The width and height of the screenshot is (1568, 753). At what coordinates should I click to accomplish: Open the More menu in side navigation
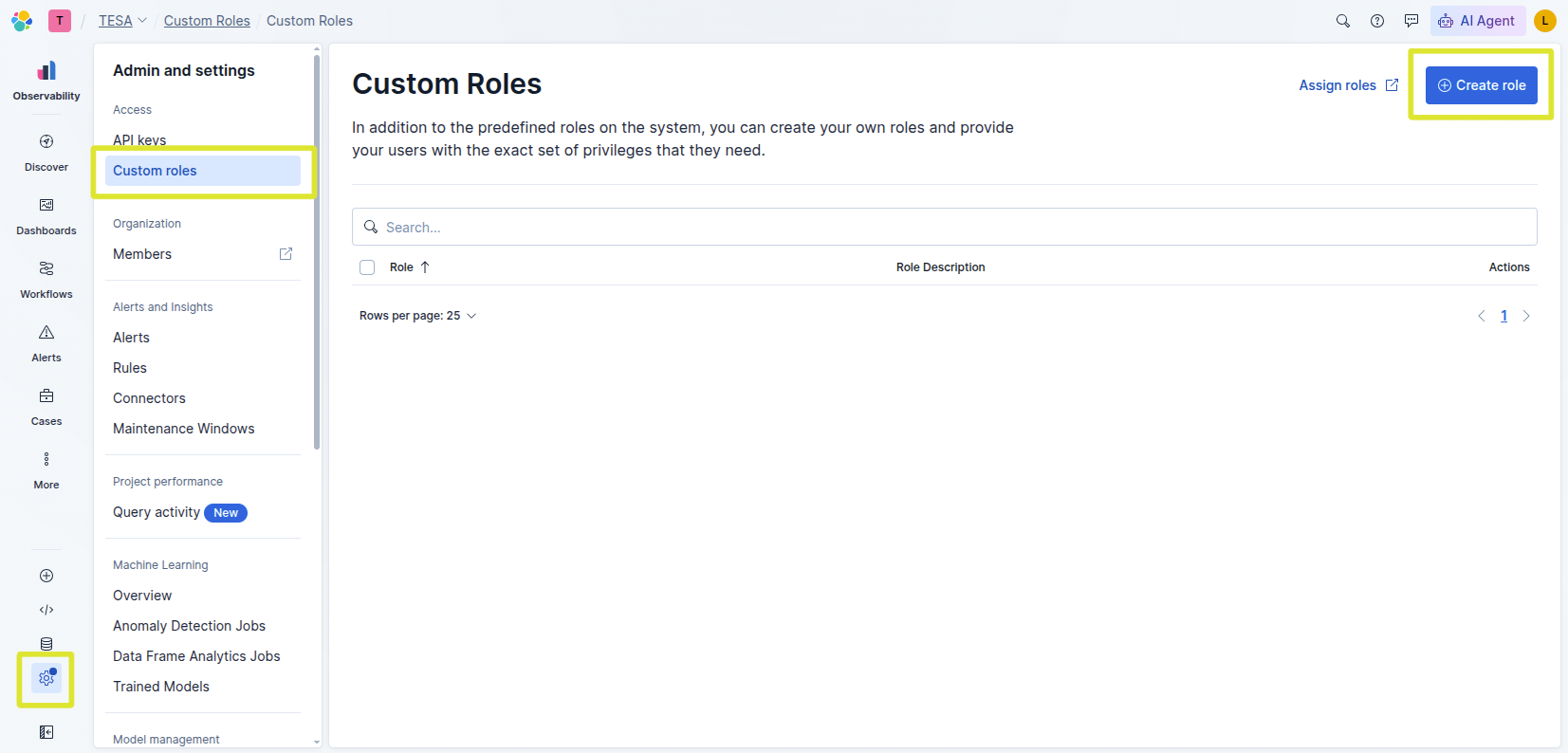pos(46,470)
